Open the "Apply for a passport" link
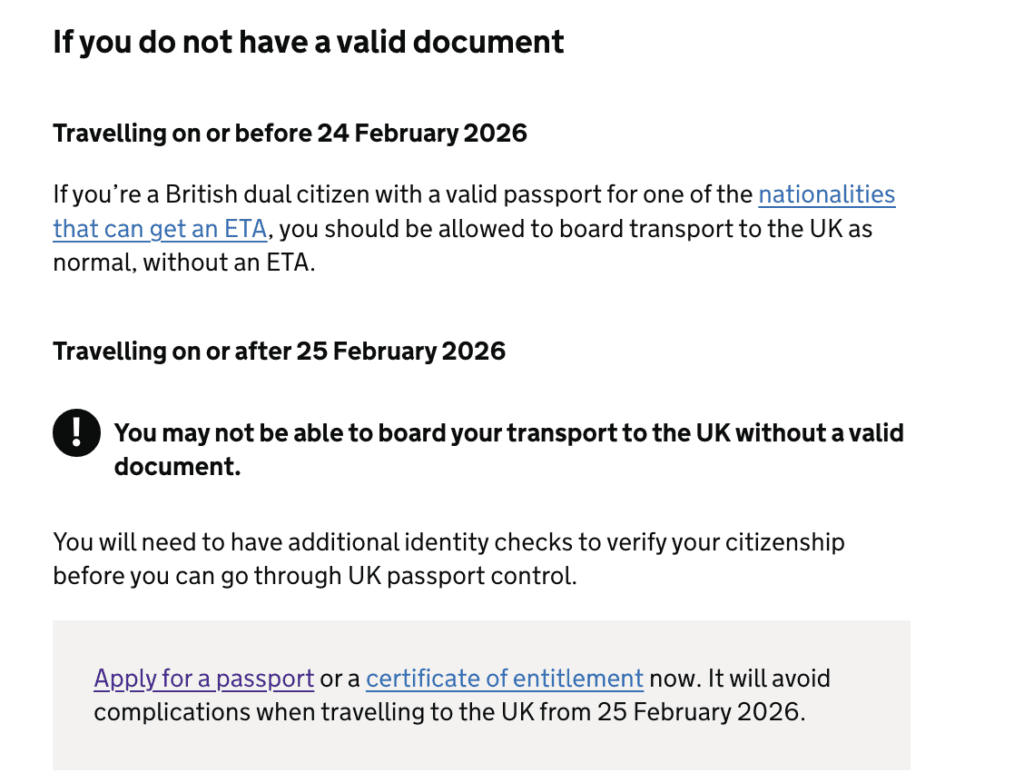This screenshot has height=783, width=1024. 204,679
